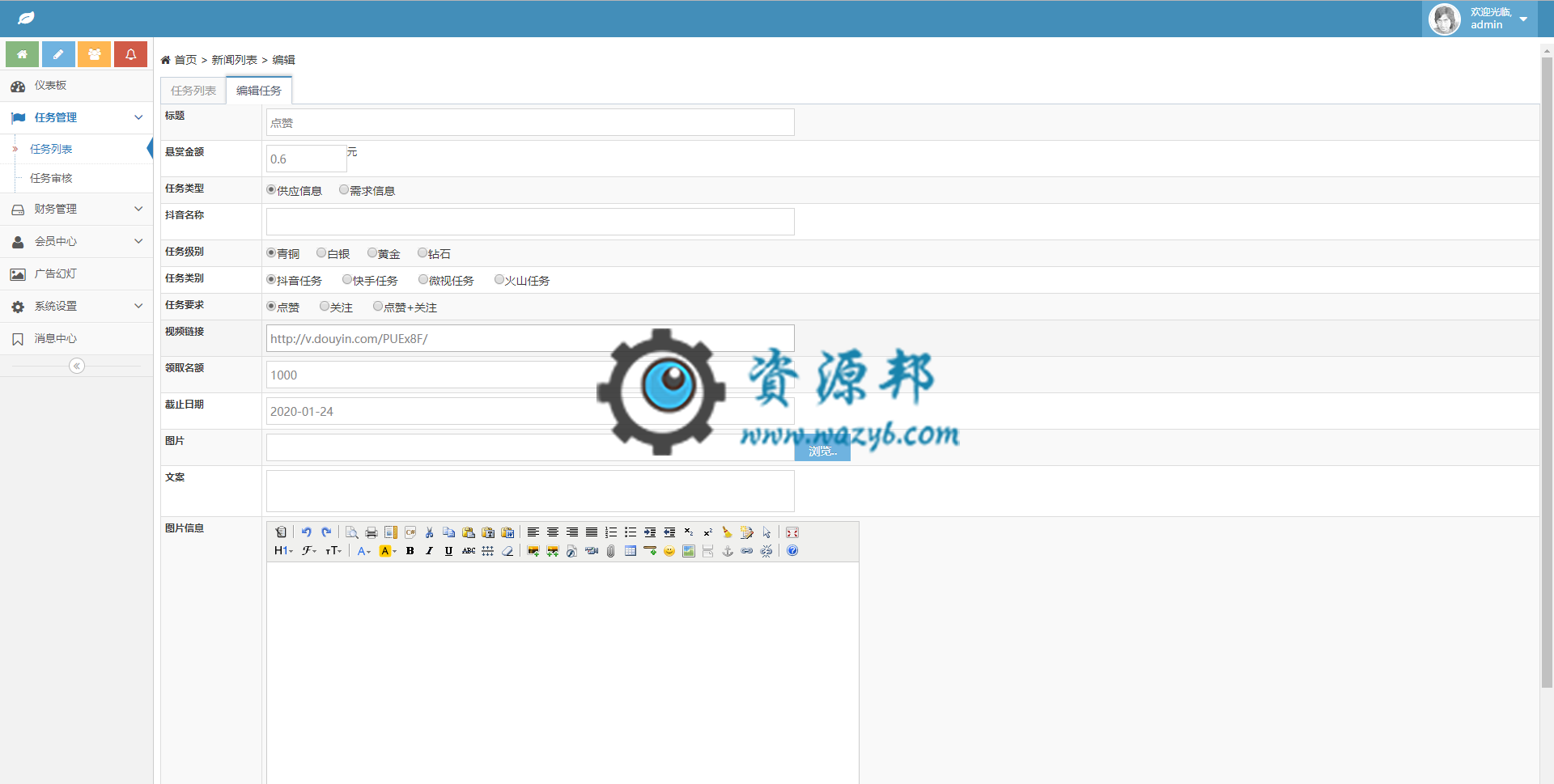Open 仪表板 in sidebar

click(76, 86)
